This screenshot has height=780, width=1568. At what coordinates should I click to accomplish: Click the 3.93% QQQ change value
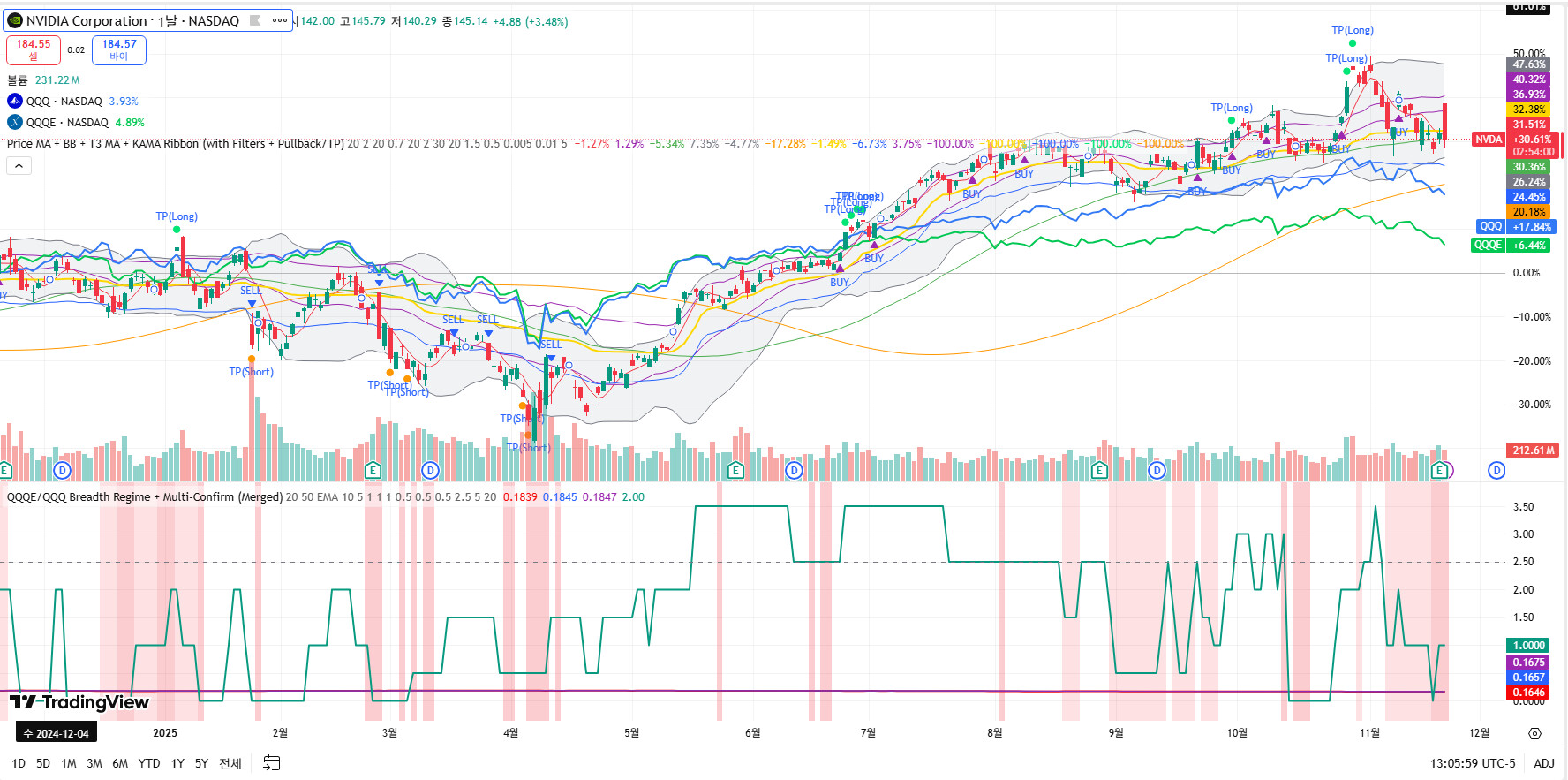click(124, 102)
